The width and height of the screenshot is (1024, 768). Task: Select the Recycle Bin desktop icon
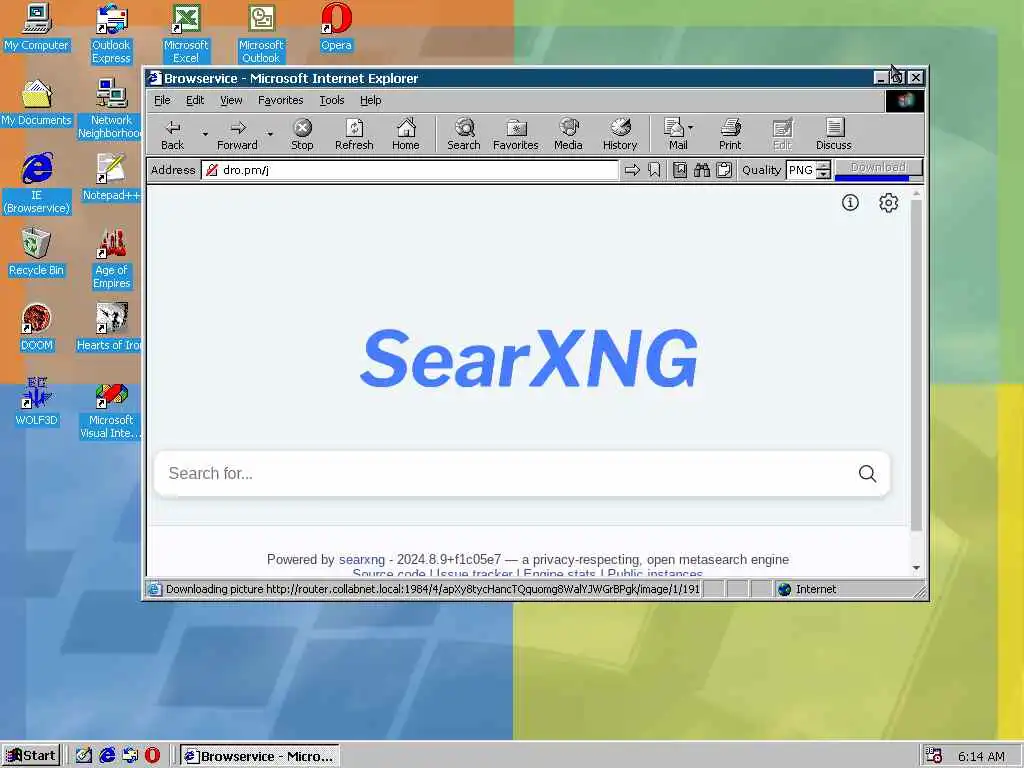coord(37,253)
